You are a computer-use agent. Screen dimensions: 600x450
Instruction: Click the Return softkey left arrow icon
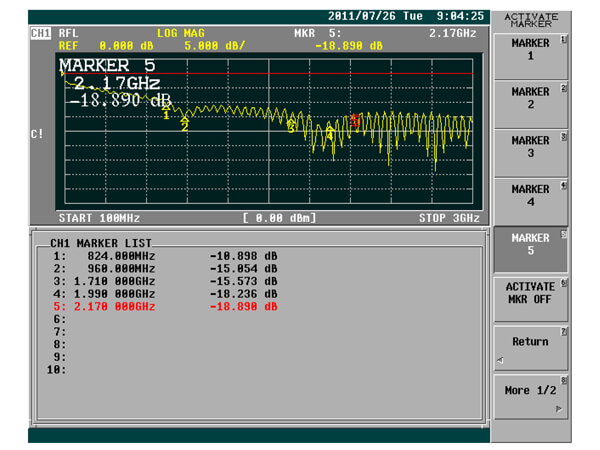pyautogui.click(x=501, y=360)
